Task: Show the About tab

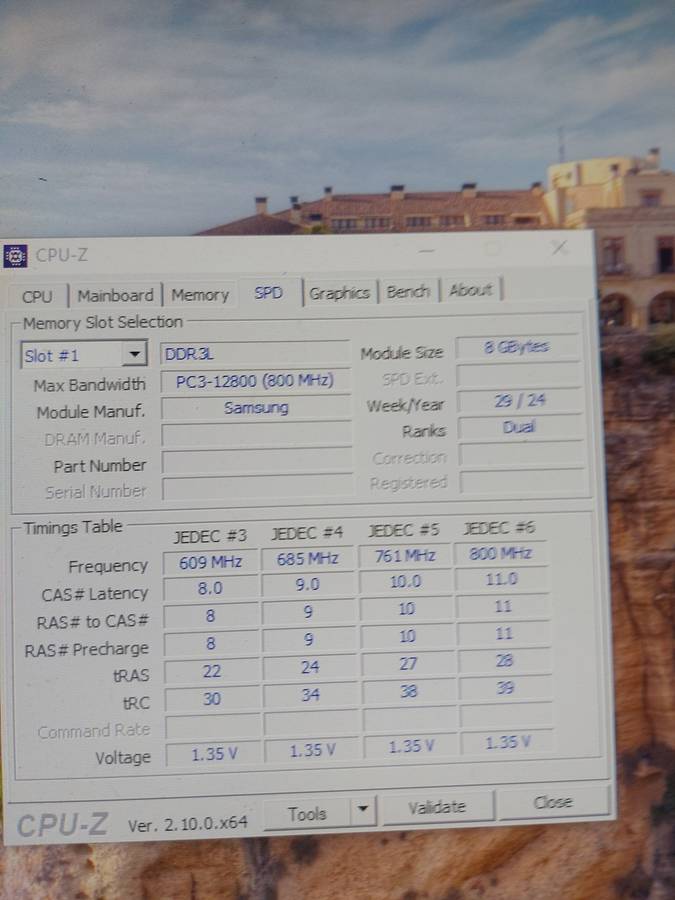Action: (470, 290)
